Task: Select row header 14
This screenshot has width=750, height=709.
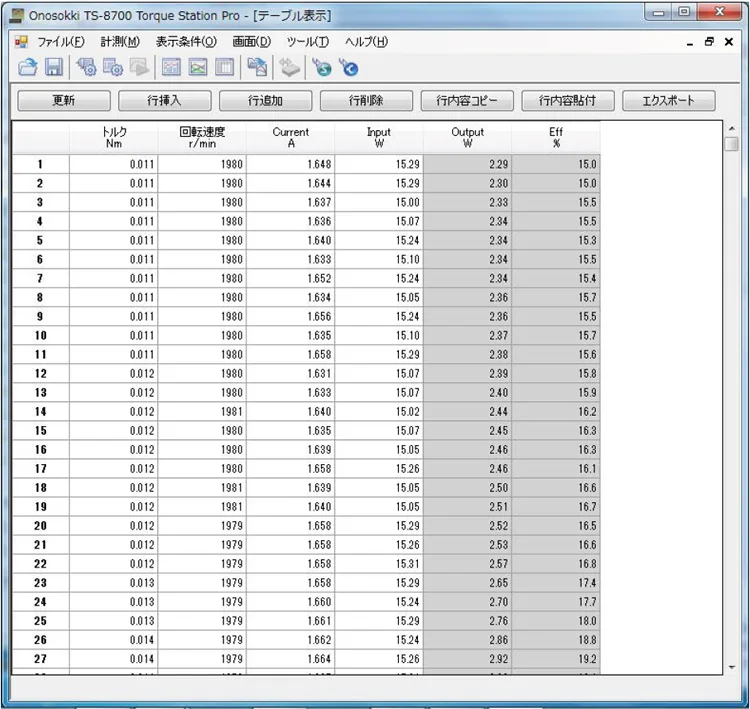Action: click(41, 411)
